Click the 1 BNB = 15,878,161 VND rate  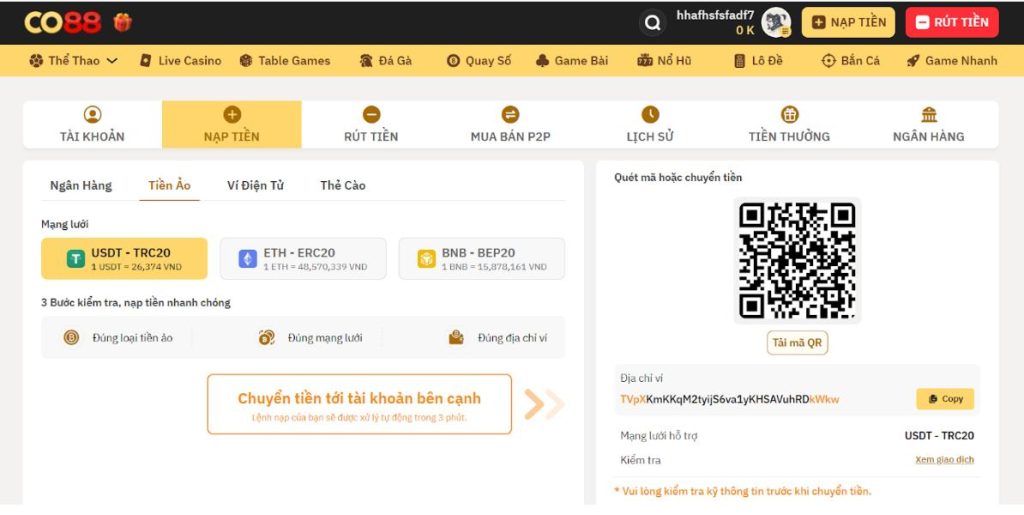click(494, 267)
